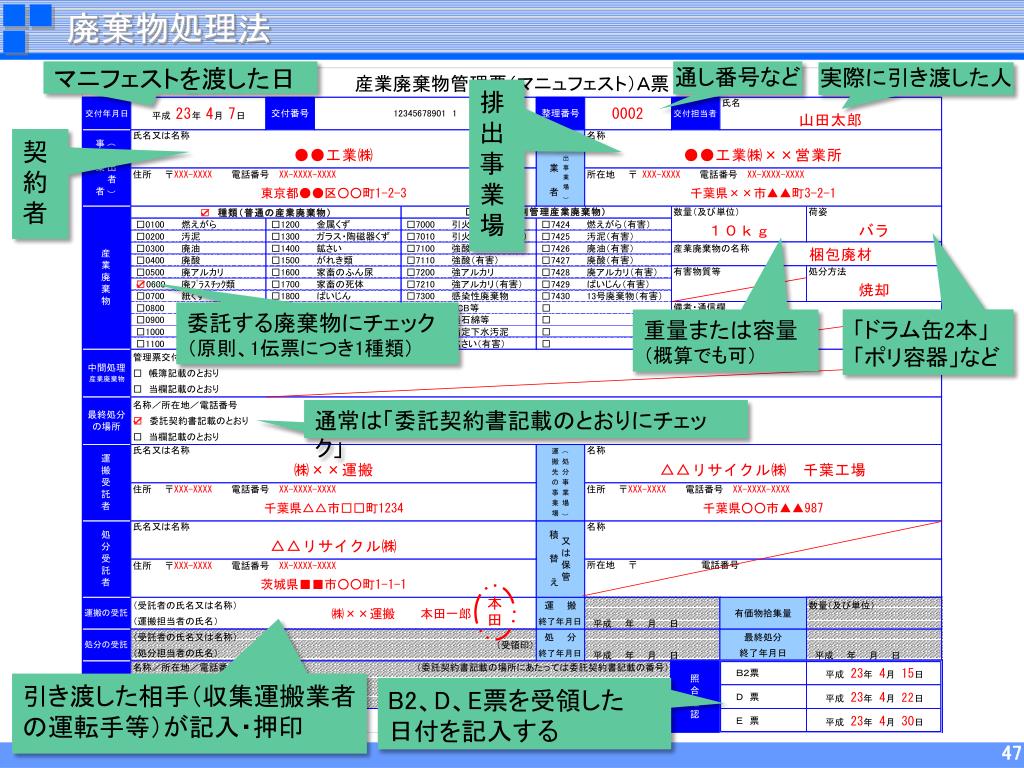Image resolution: width=1024 pixels, height=768 pixels.
Task: Tick the 7200 強アルカリ checkbox
Action: [x=411, y=272]
